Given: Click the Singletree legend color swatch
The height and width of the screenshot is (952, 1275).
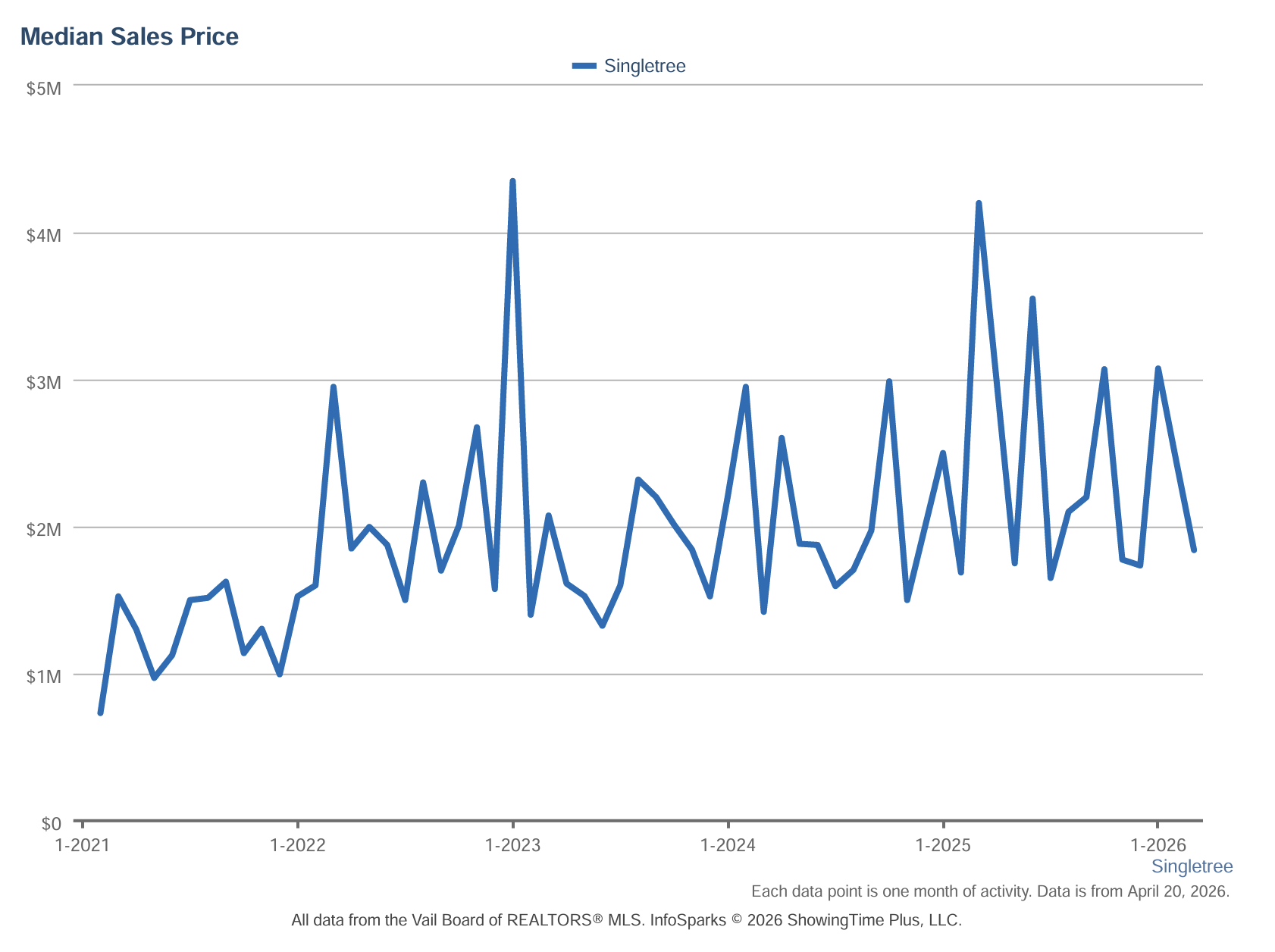Looking at the screenshot, I should 584,66.
